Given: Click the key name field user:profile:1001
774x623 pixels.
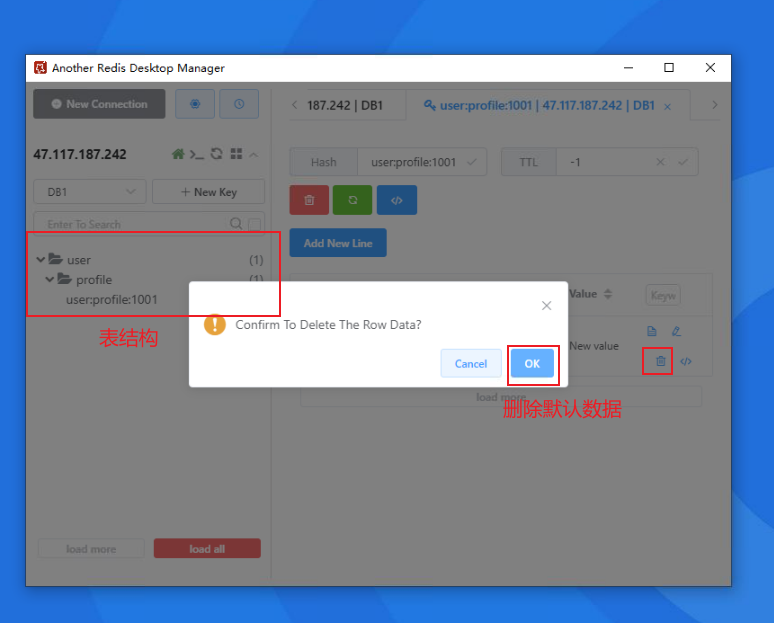Looking at the screenshot, I should [x=413, y=162].
